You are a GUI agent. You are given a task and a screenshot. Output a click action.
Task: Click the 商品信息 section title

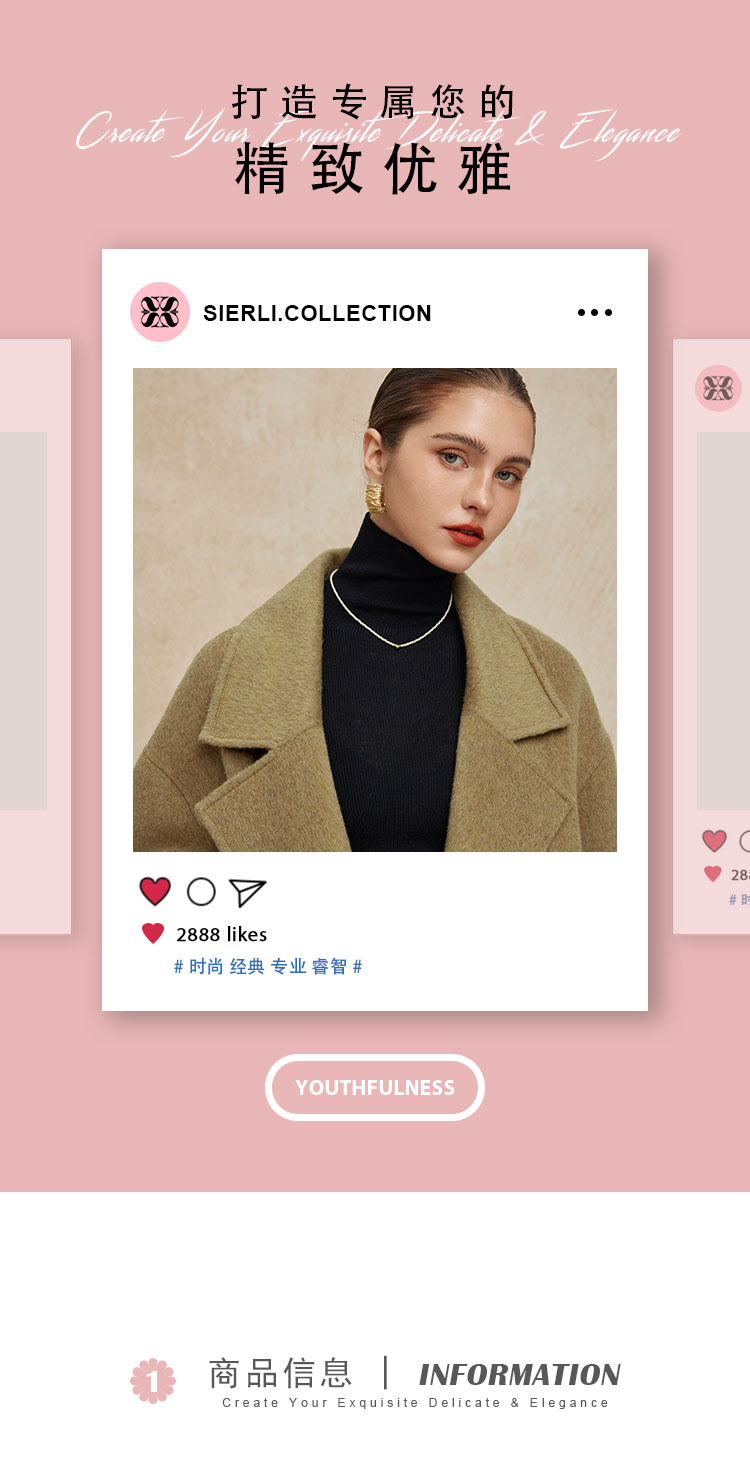coord(281,1373)
